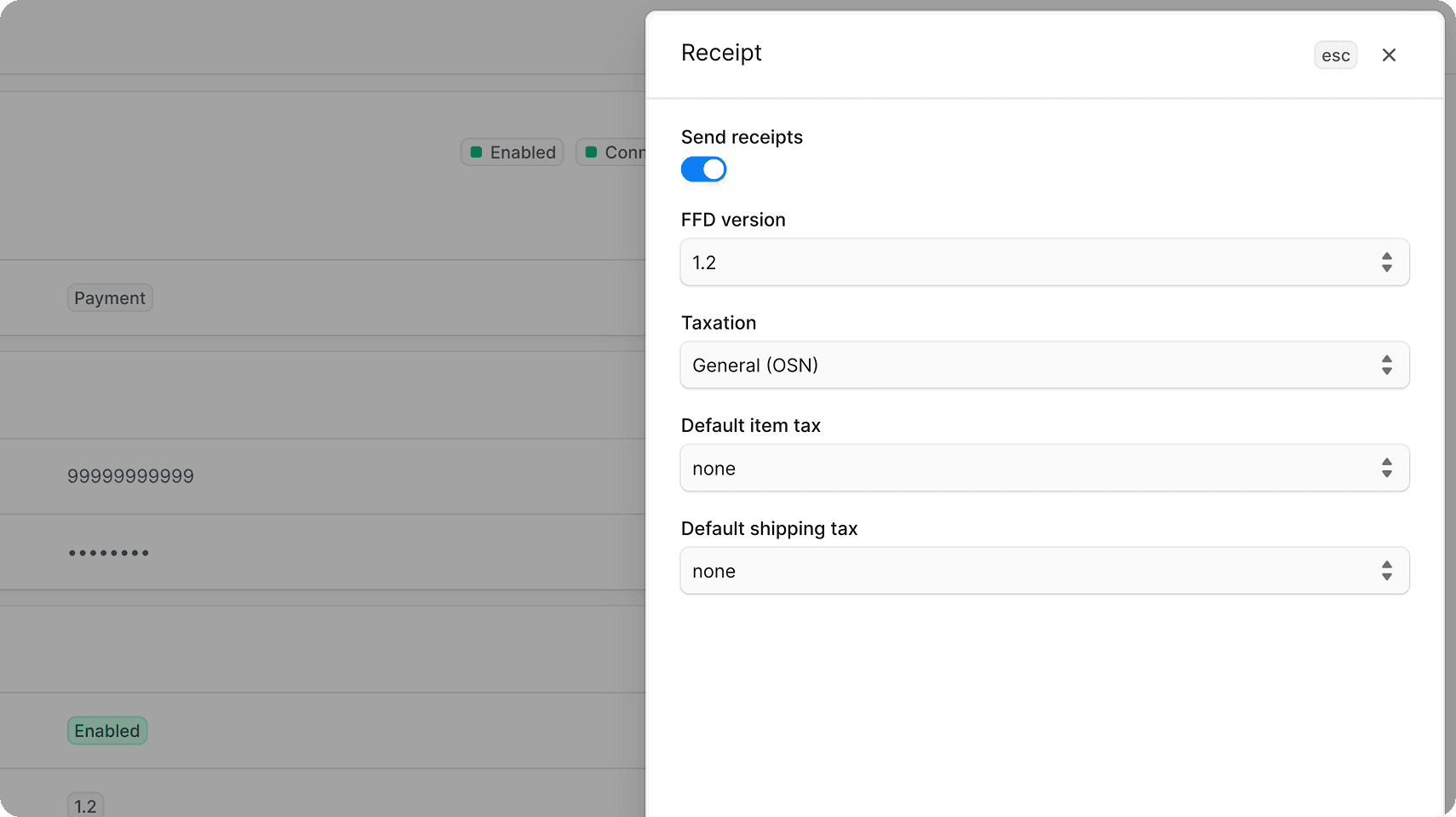Click the Default item tax label
Screen dimensions: 1456x817
[751, 426]
